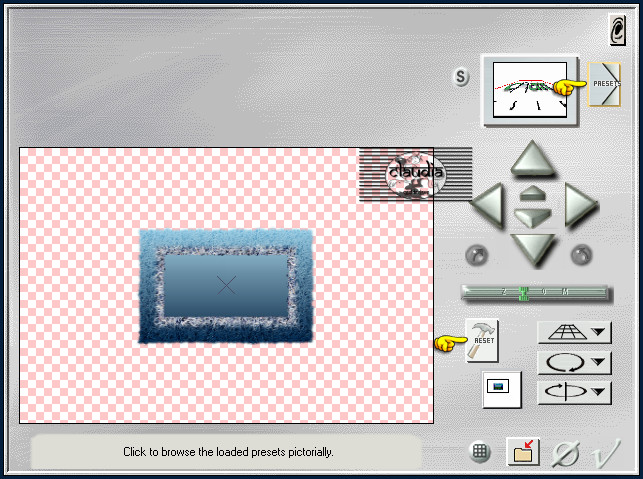Move view right with large right arrow
Image resolution: width=643 pixels, height=479 pixels.
(580, 205)
